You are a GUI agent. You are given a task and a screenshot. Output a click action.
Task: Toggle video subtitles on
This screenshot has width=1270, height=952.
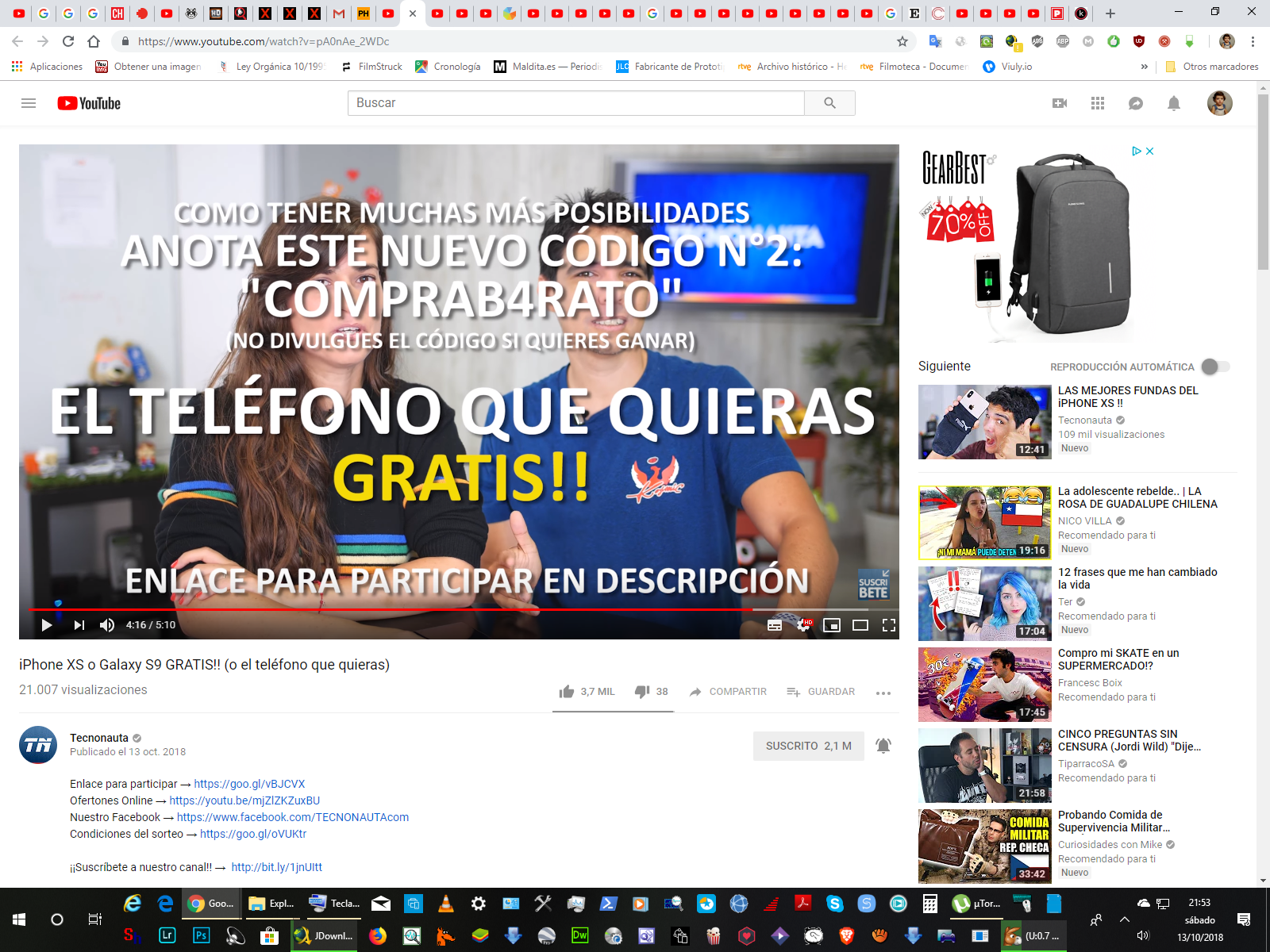coord(775,625)
